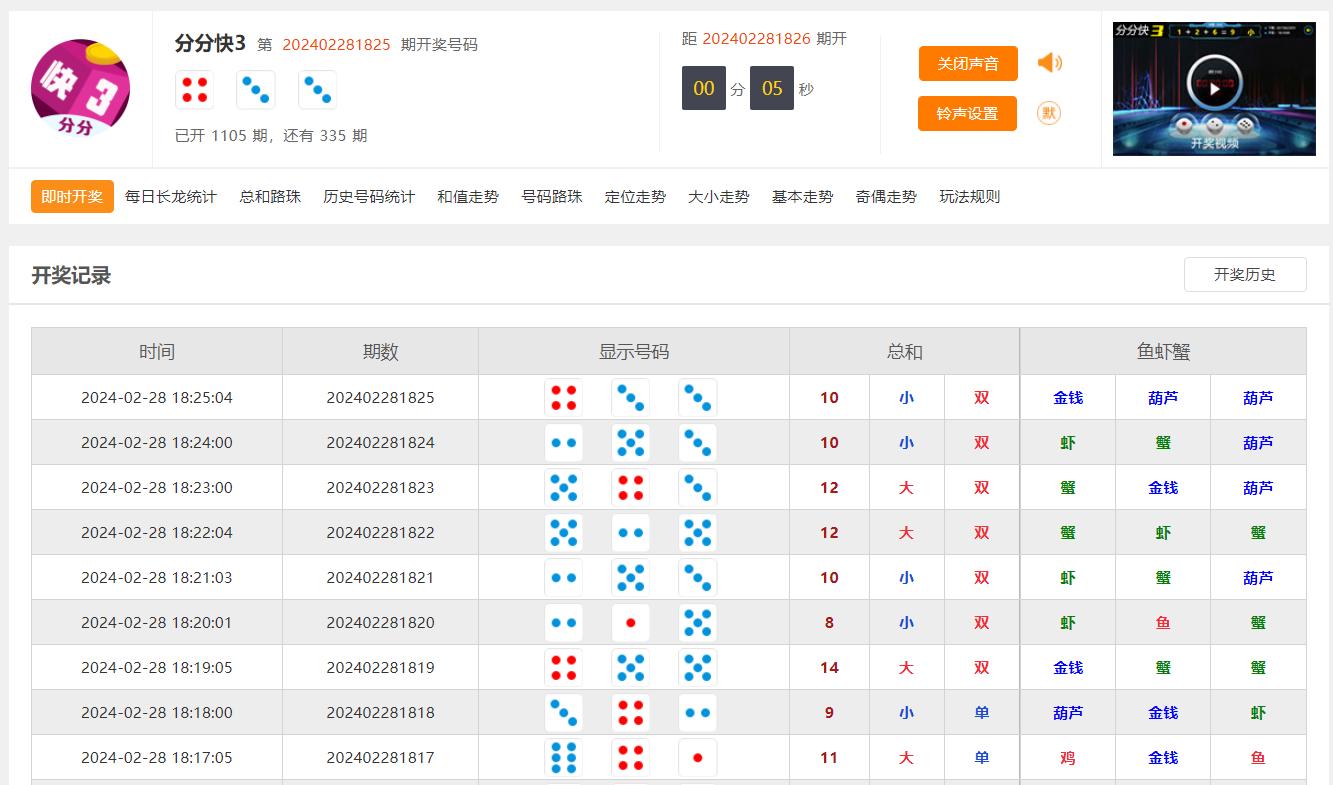Open the 定位走势 tab
This screenshot has width=1333, height=785.
click(x=635, y=197)
